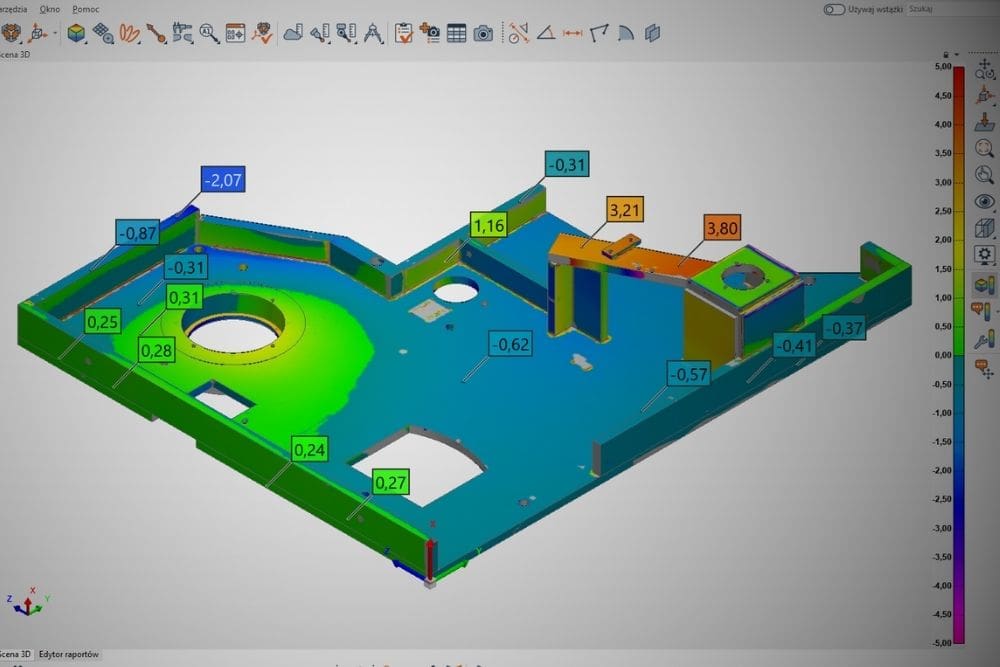Viewport: 1000px width, 667px height.
Task: Open the display settings gear dropdown in sidebar
Action: (983, 254)
